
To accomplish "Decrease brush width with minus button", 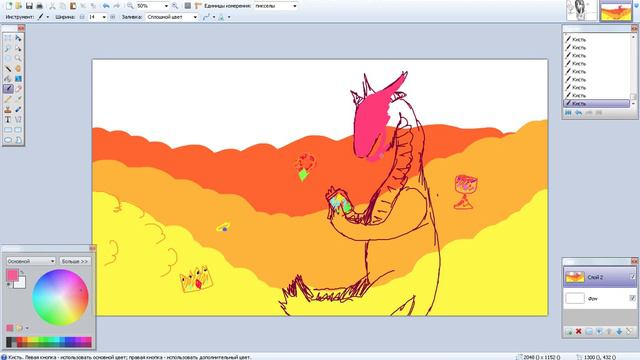I will coord(82,17).
